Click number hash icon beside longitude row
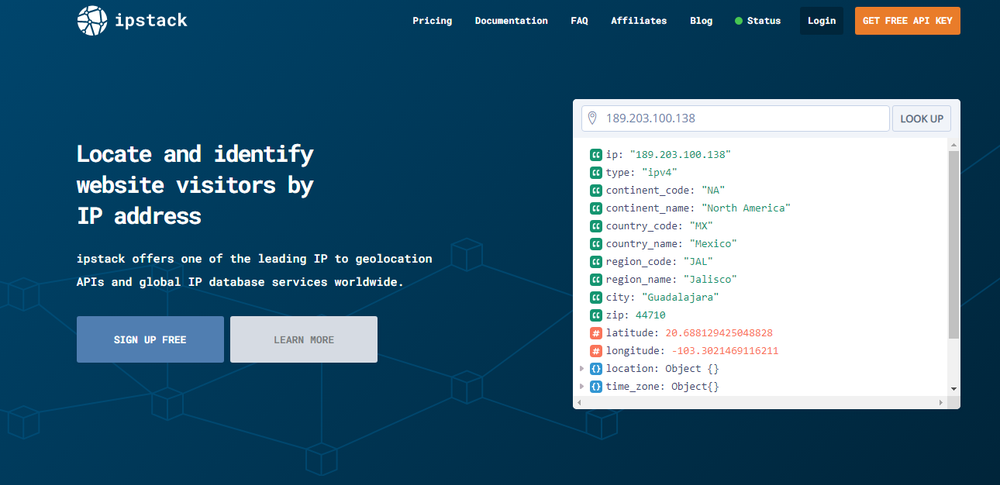Image resolution: width=1000 pixels, height=485 pixels. 596,351
